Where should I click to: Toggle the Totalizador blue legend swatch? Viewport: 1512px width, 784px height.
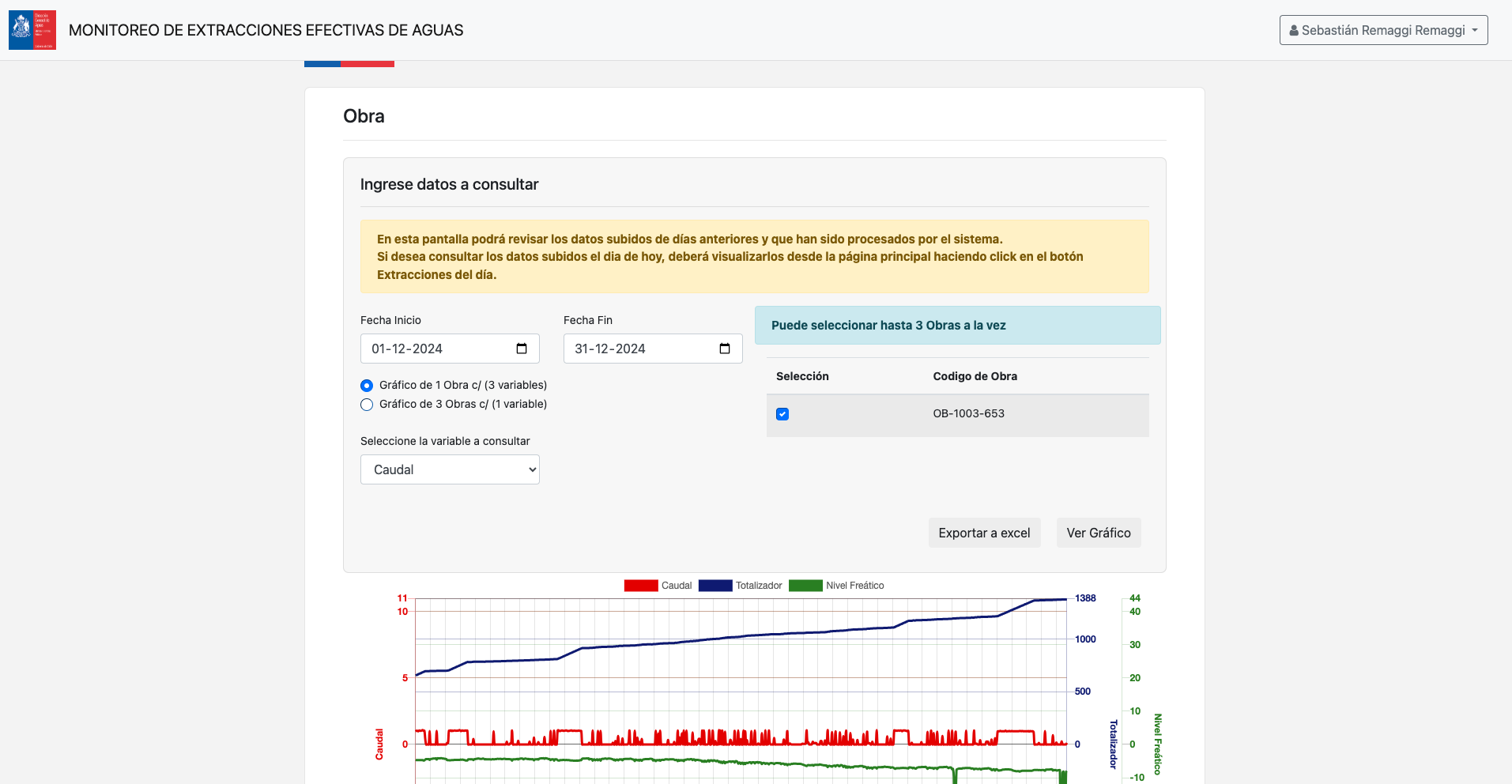tap(715, 586)
